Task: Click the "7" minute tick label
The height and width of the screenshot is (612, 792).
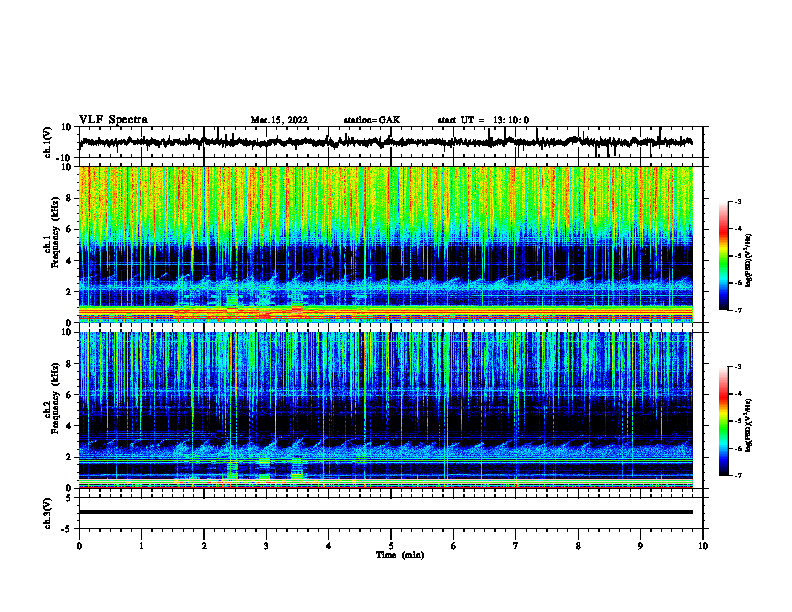Action: point(516,546)
